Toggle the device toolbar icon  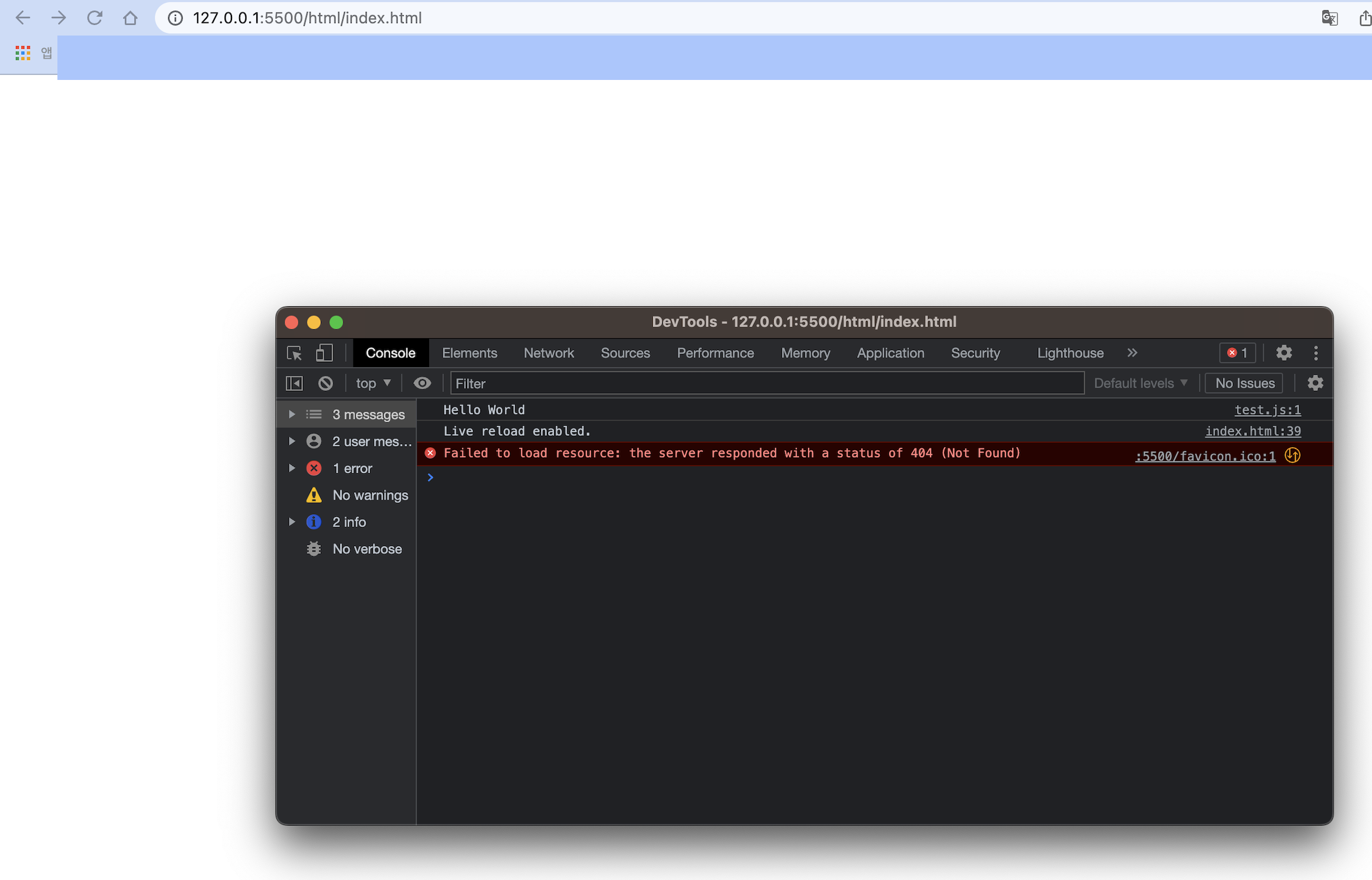tap(324, 353)
